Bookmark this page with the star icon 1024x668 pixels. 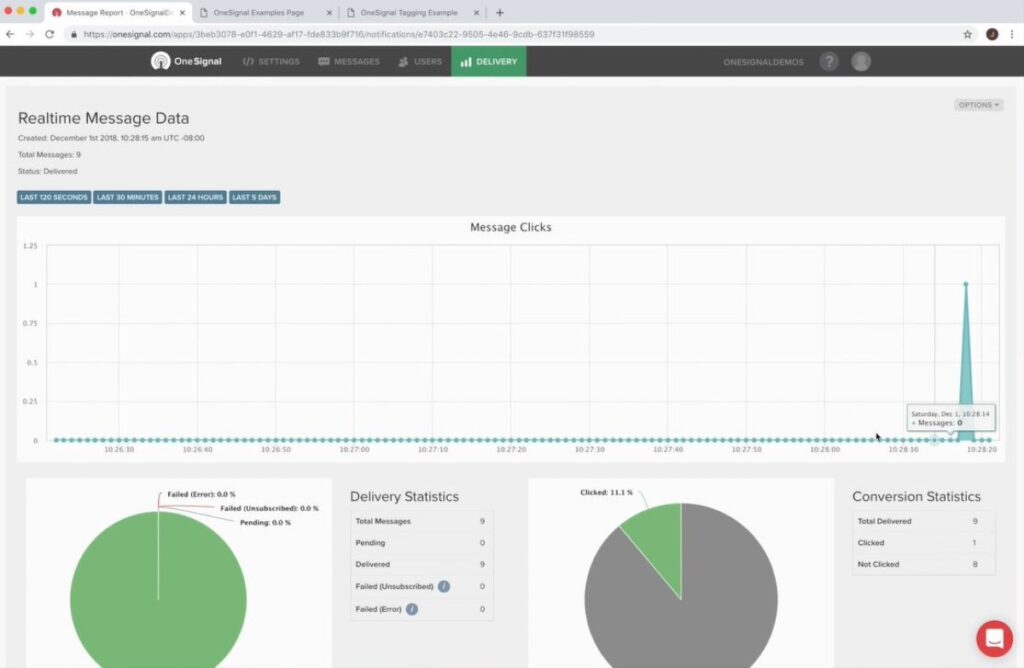pyautogui.click(x=967, y=34)
